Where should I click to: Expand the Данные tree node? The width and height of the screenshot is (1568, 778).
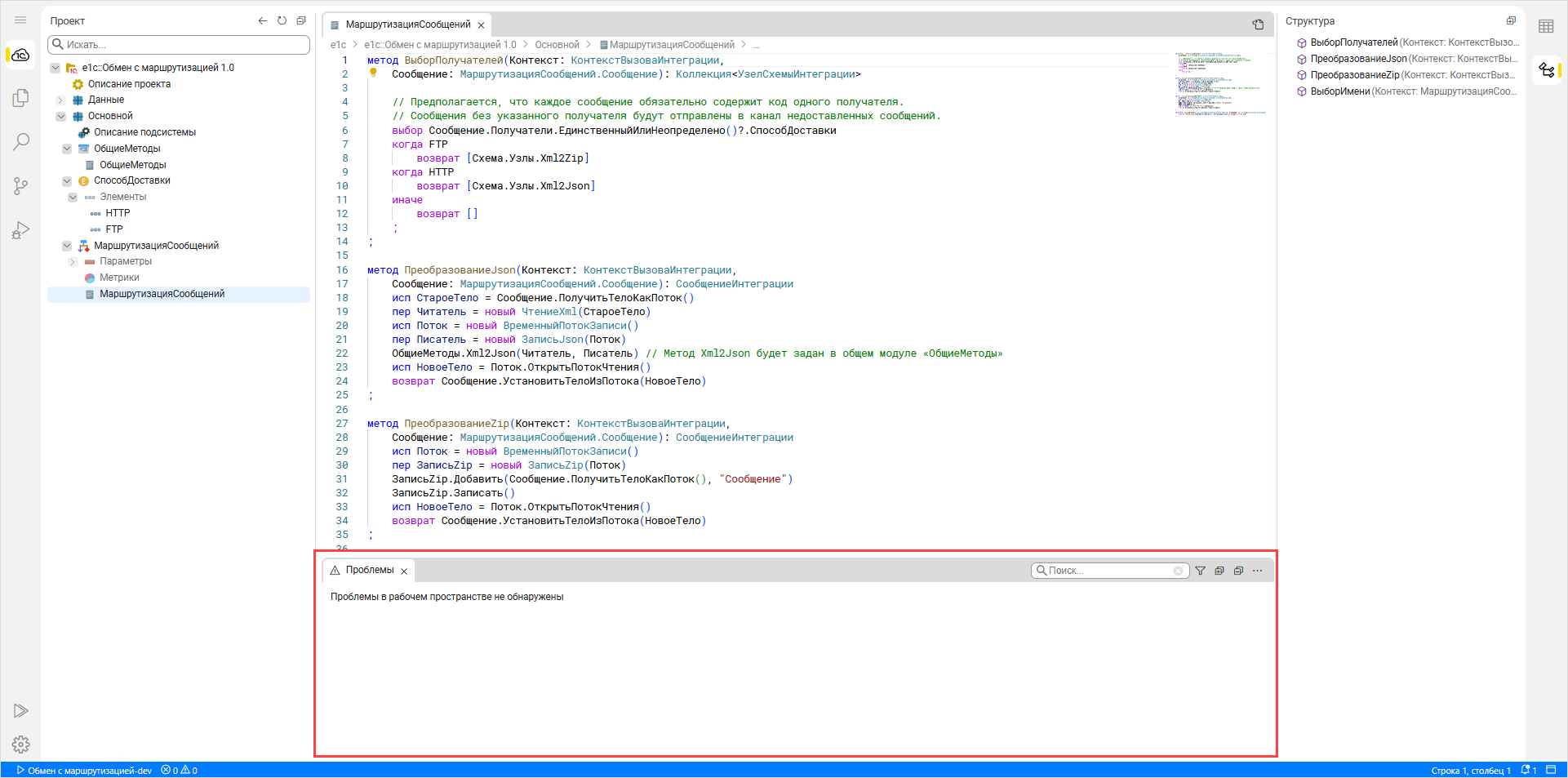point(60,100)
